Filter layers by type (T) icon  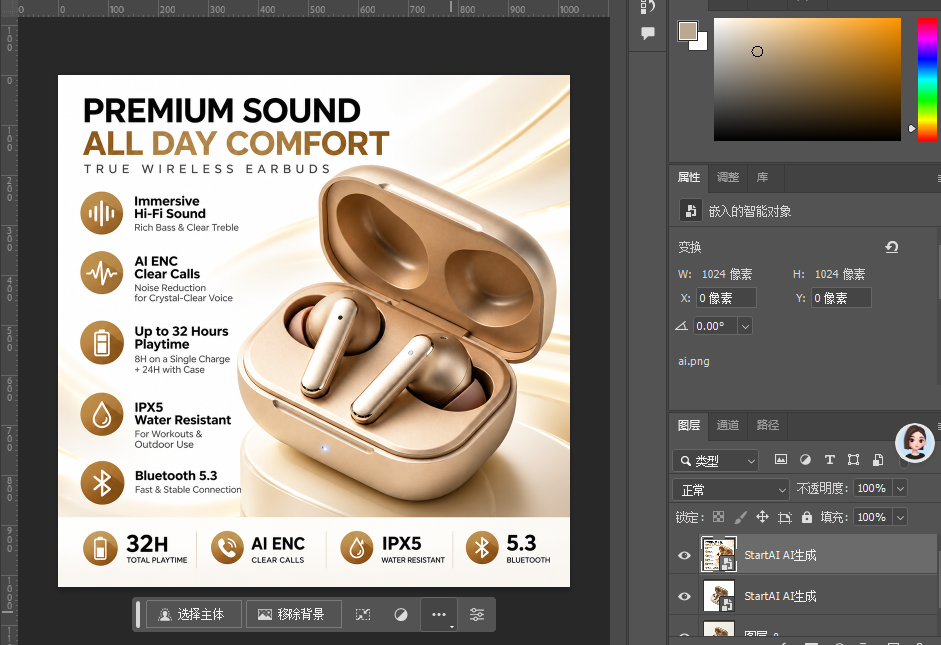830,460
